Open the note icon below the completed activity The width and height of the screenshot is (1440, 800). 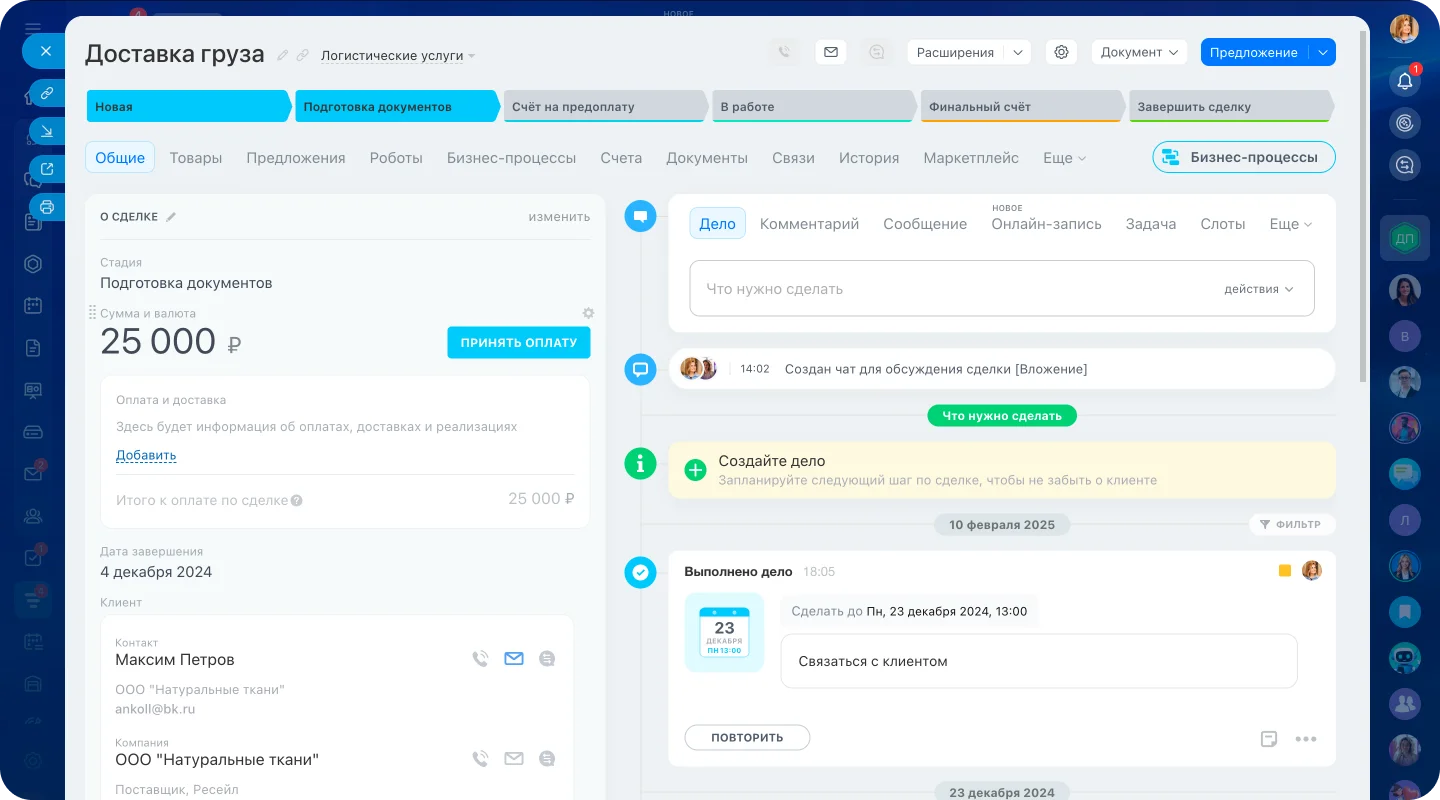[1269, 738]
